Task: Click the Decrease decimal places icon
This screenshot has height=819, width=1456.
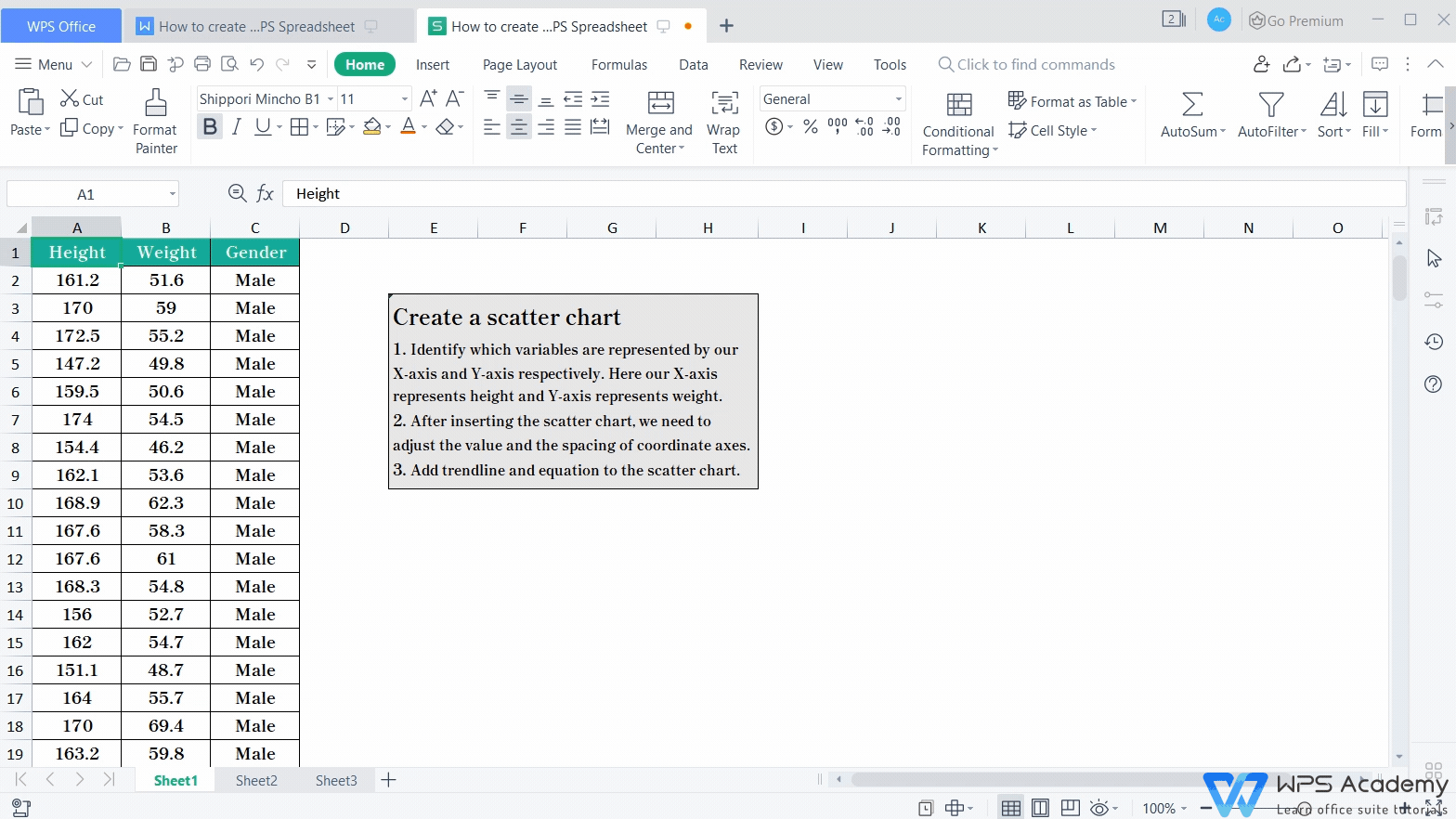Action: click(891, 126)
